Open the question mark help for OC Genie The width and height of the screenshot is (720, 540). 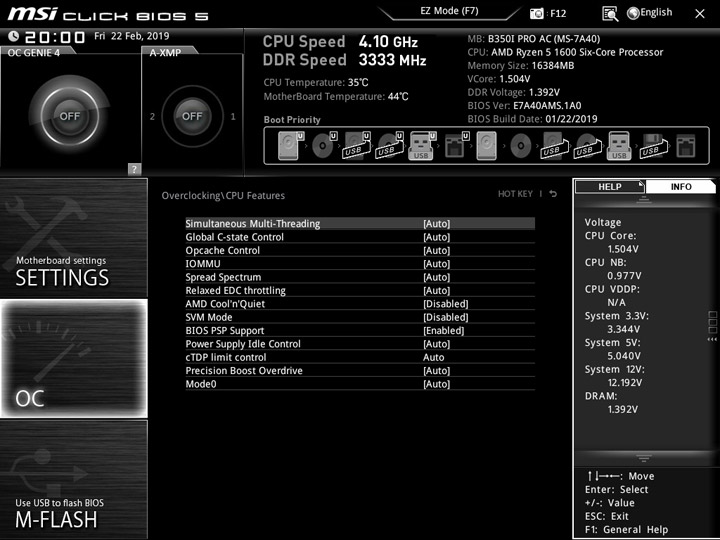point(134,169)
